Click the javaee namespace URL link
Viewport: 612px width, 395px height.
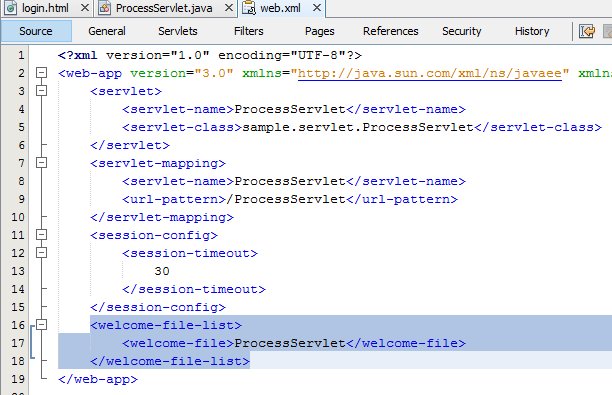[430, 73]
